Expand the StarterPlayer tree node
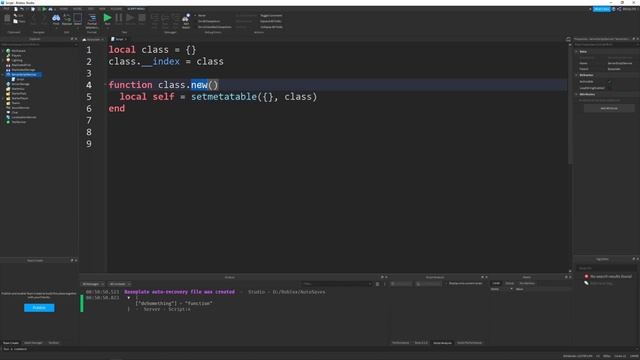Viewport: 640px width, 360px height. click(x=3, y=98)
